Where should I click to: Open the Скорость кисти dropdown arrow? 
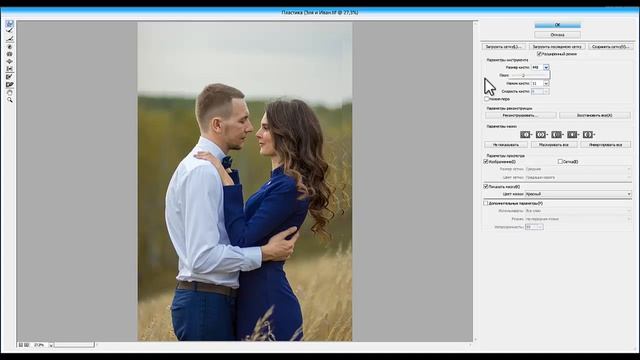[546, 91]
